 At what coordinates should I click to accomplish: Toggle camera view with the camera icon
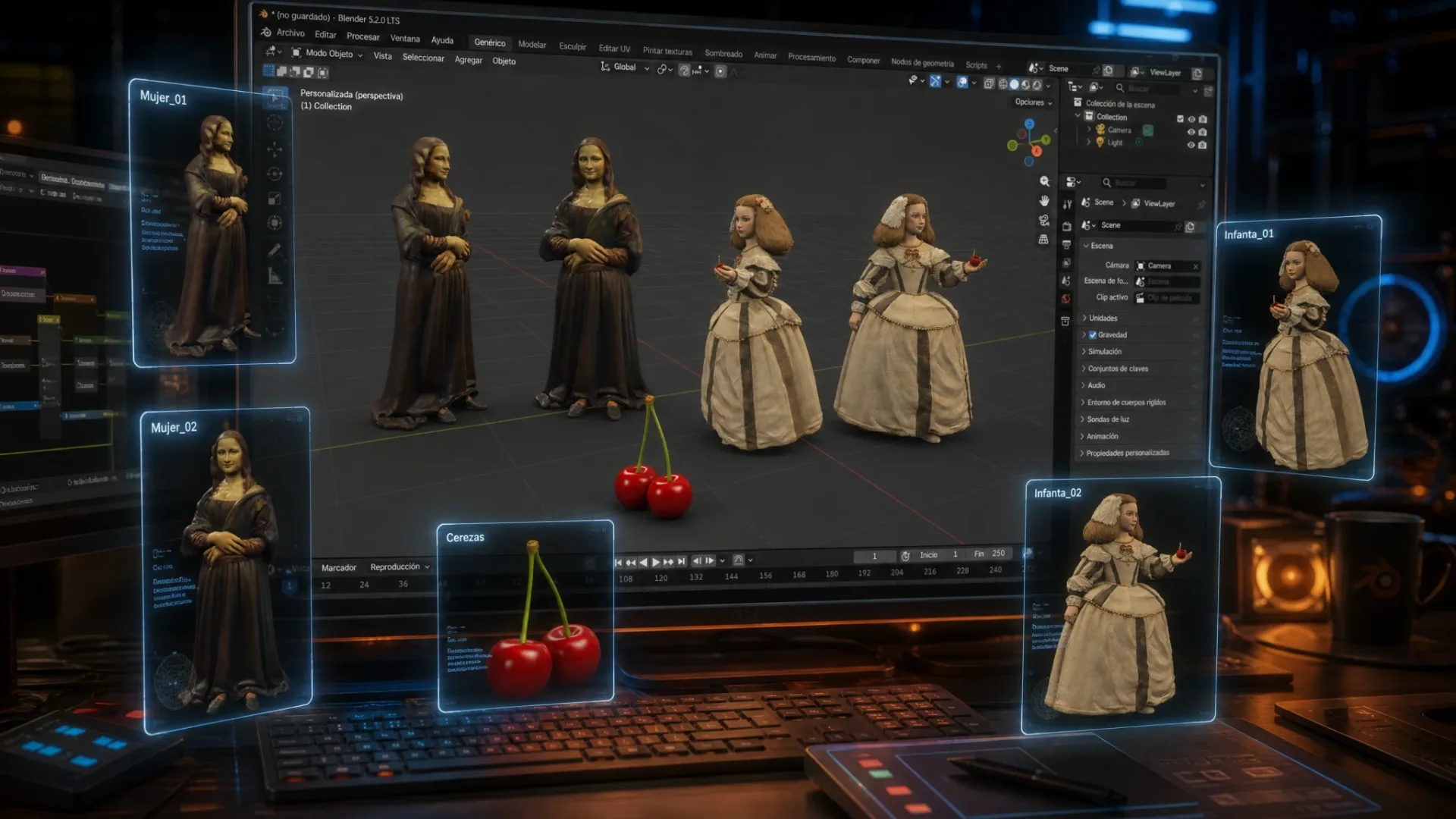1044,220
